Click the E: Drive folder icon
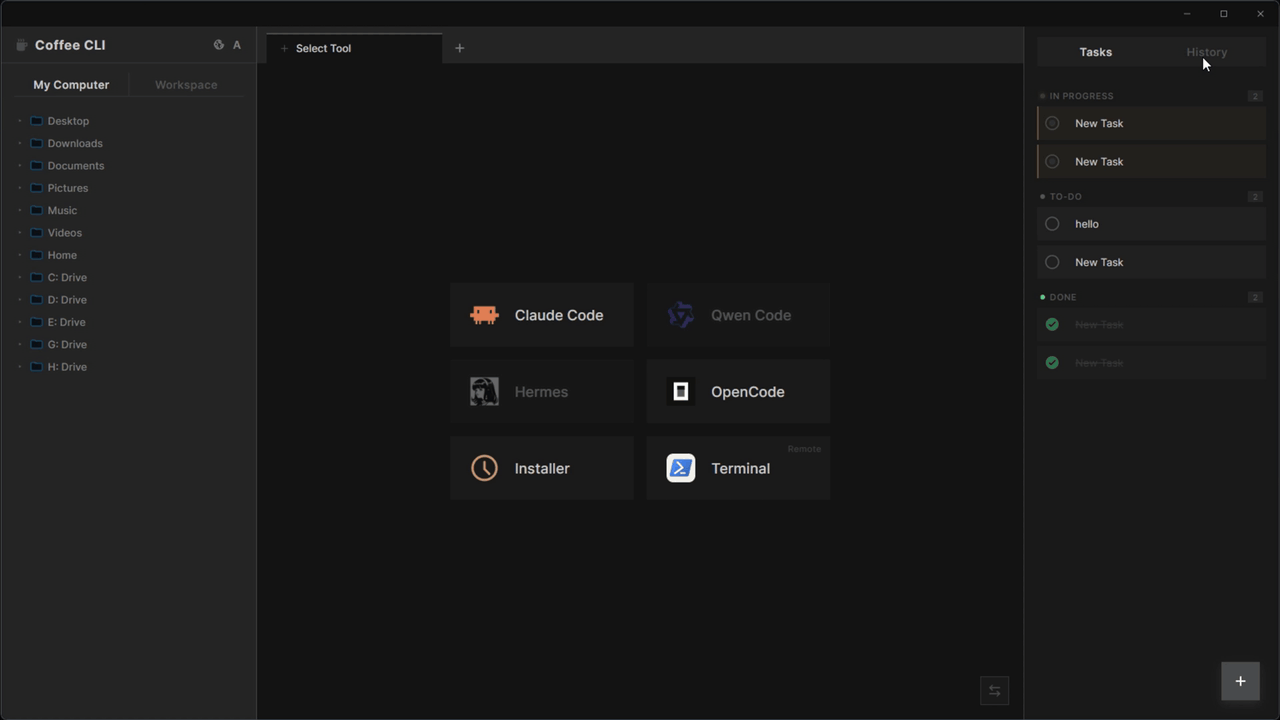The image size is (1280, 720). tap(37, 322)
